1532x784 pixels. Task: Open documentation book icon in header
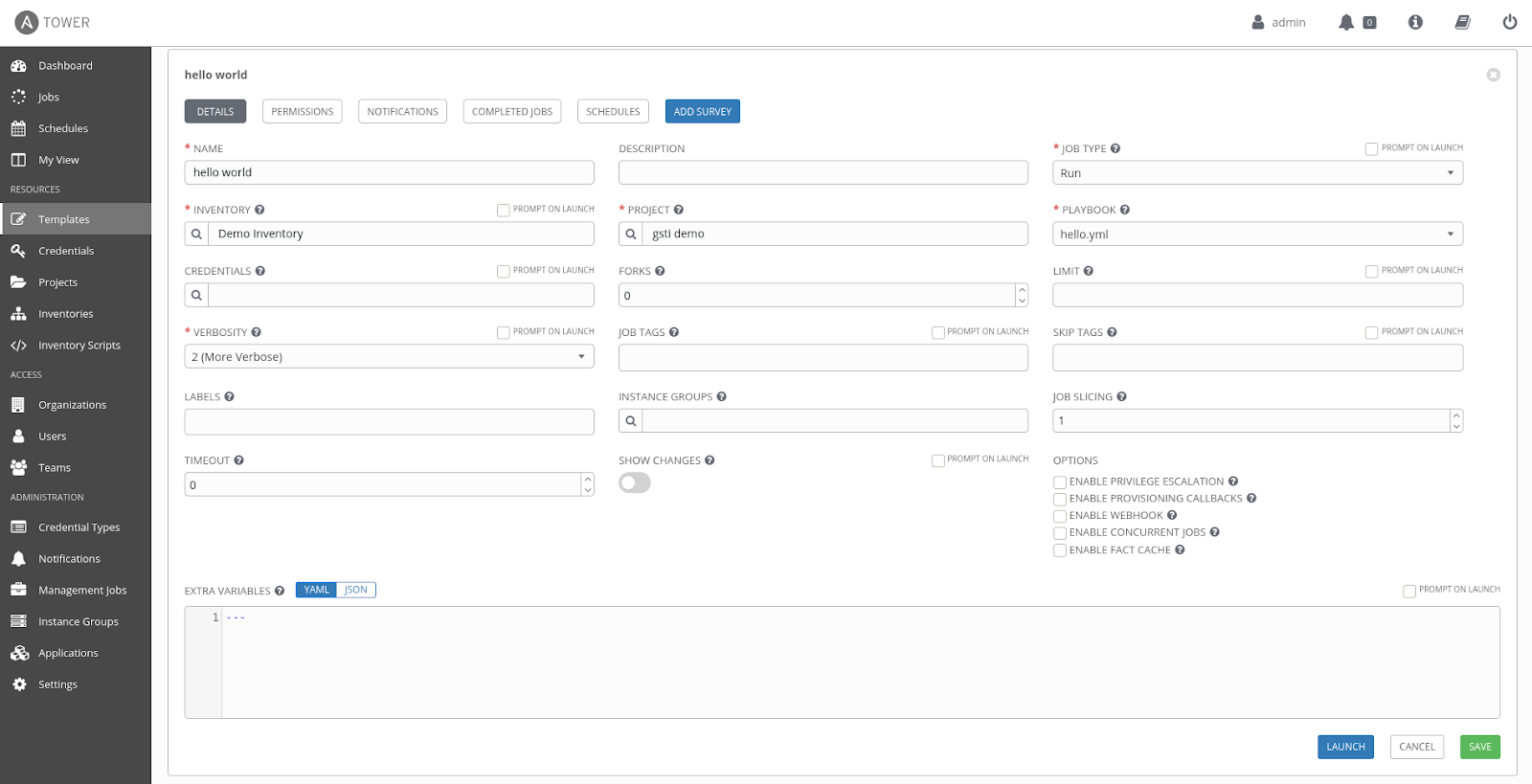click(x=1462, y=22)
